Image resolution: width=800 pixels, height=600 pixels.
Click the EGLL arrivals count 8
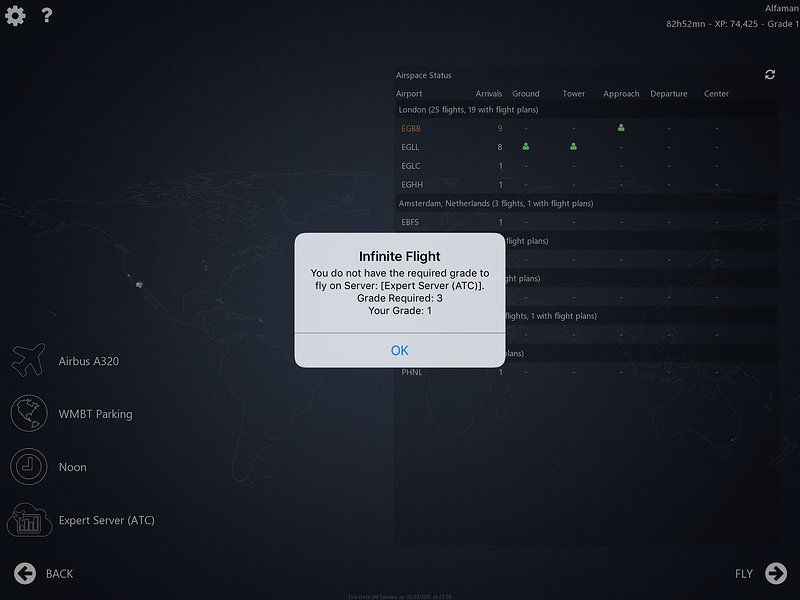[499, 147]
